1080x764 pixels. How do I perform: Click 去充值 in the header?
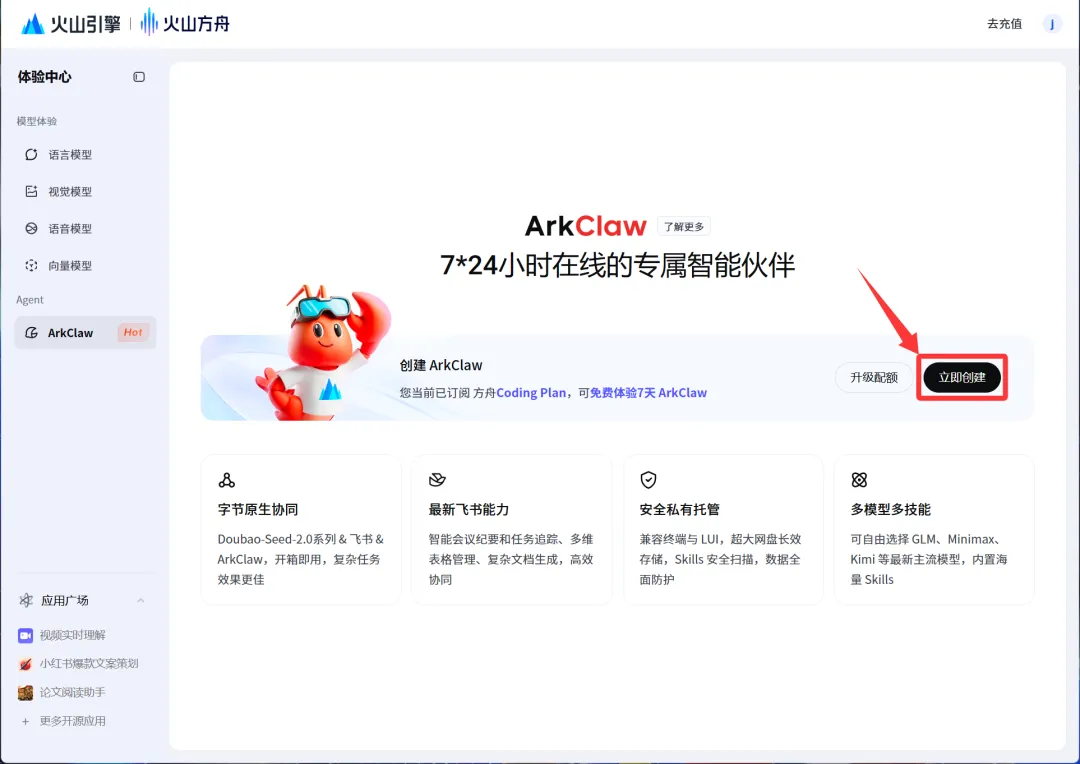pos(1004,24)
